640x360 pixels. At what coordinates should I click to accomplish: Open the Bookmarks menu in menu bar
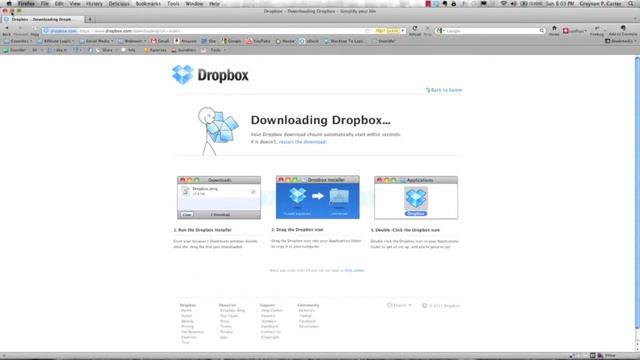coord(148,4)
